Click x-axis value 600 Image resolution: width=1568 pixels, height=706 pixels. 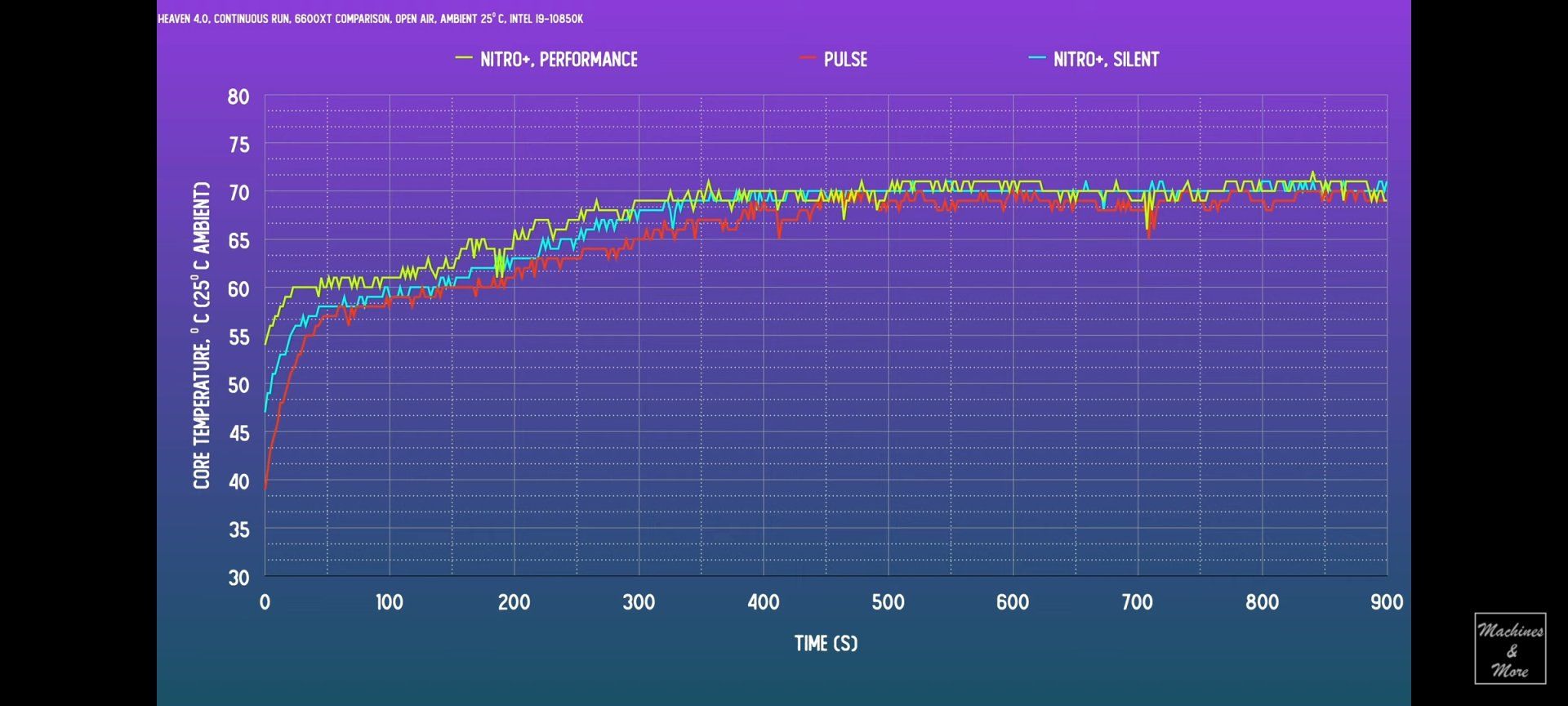[x=1013, y=602]
